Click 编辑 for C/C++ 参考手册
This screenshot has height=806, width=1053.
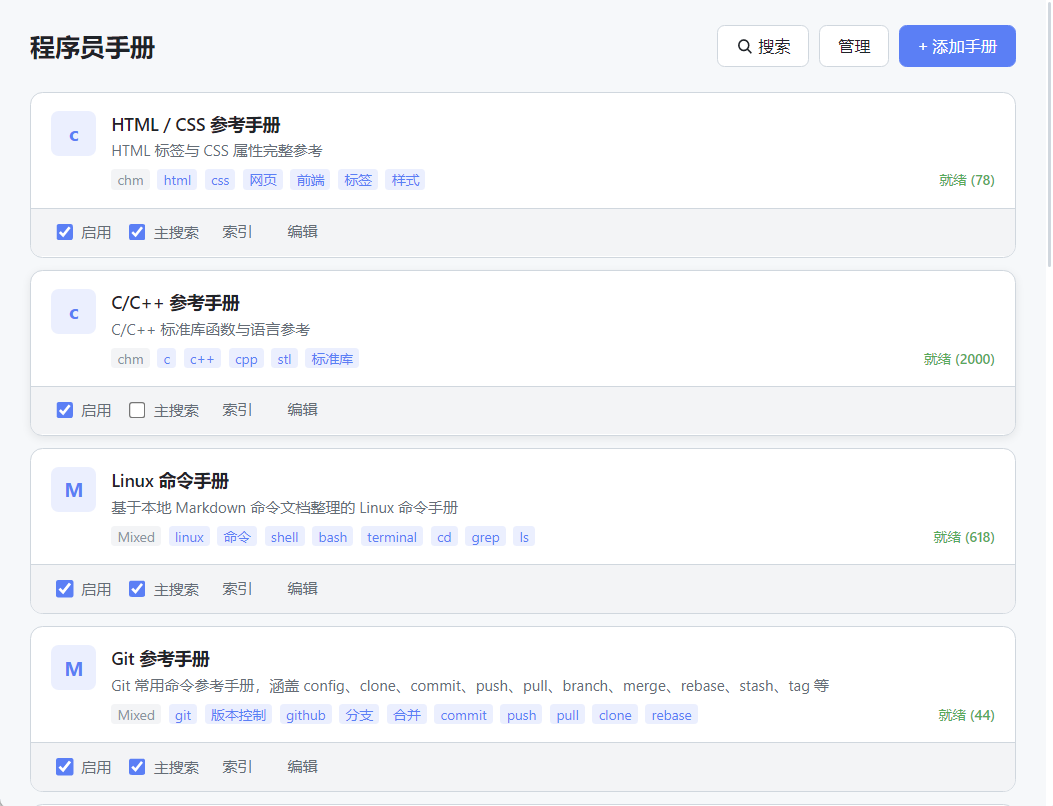(x=302, y=410)
